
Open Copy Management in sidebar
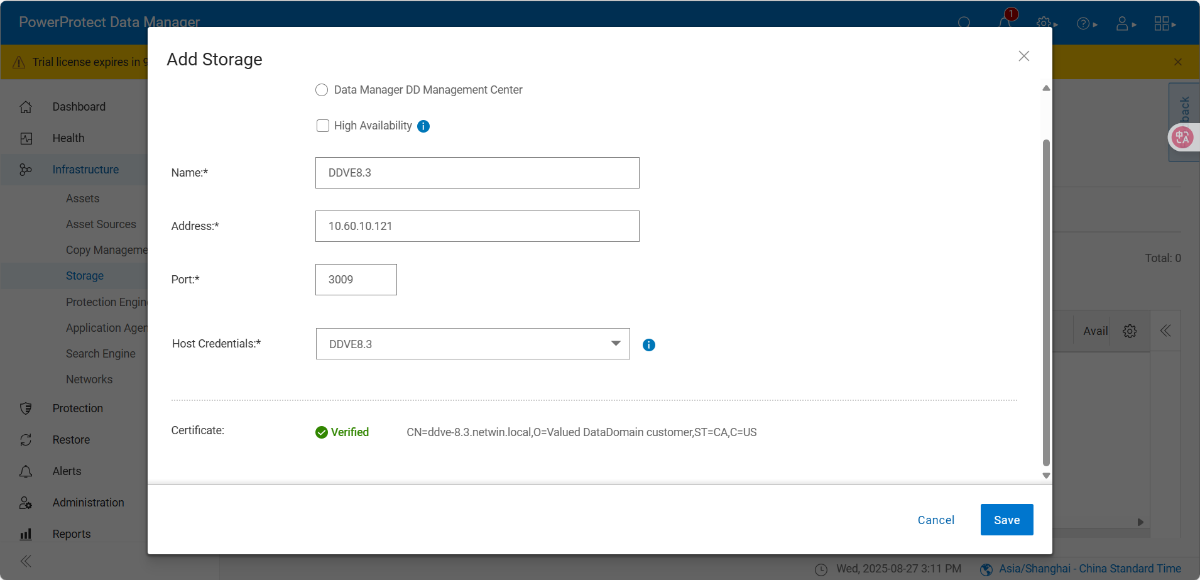pos(107,250)
